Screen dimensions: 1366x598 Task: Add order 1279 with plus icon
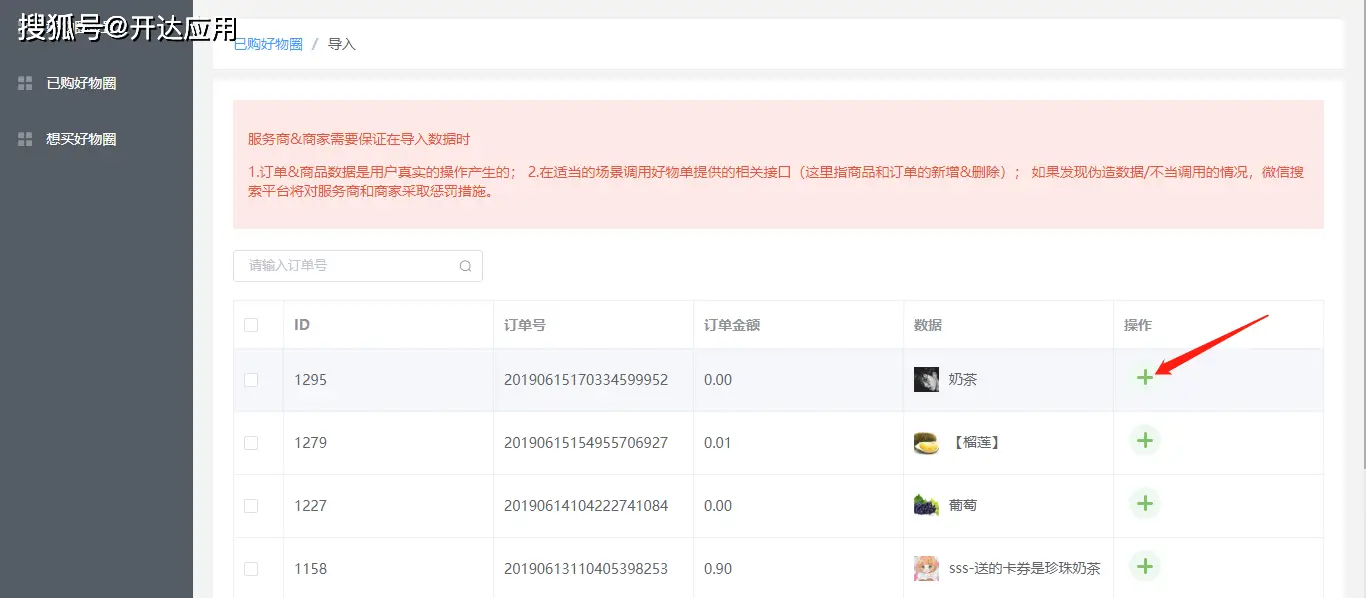point(1145,440)
